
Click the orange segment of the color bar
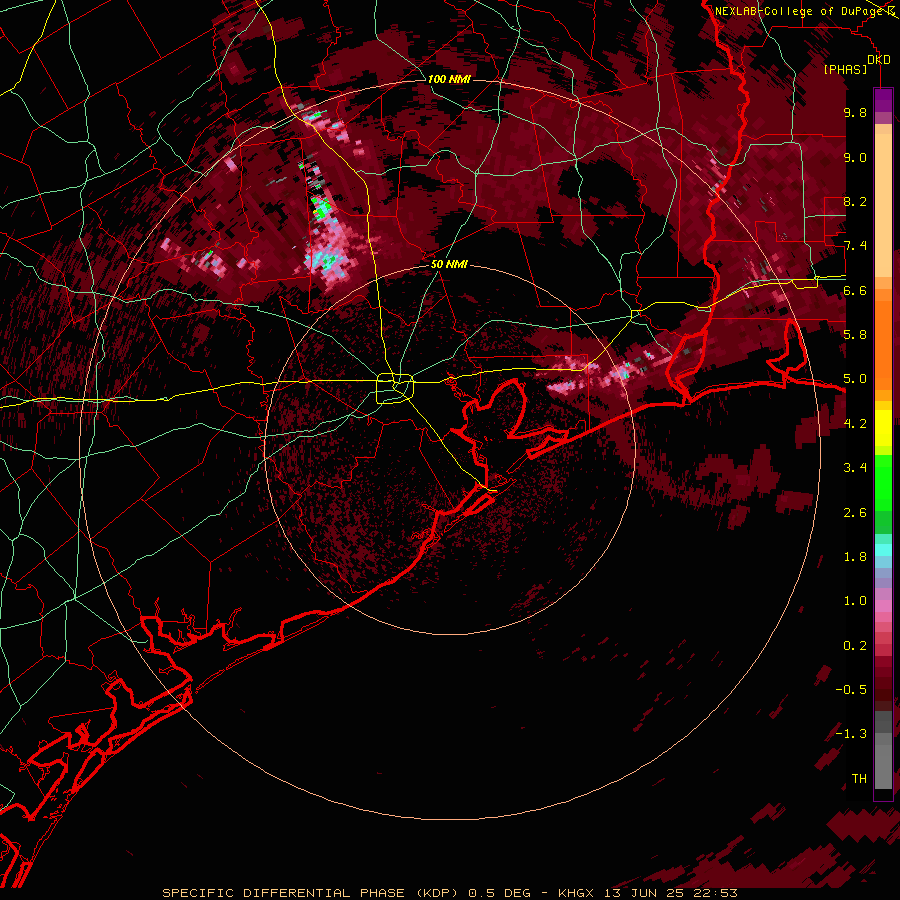883,340
